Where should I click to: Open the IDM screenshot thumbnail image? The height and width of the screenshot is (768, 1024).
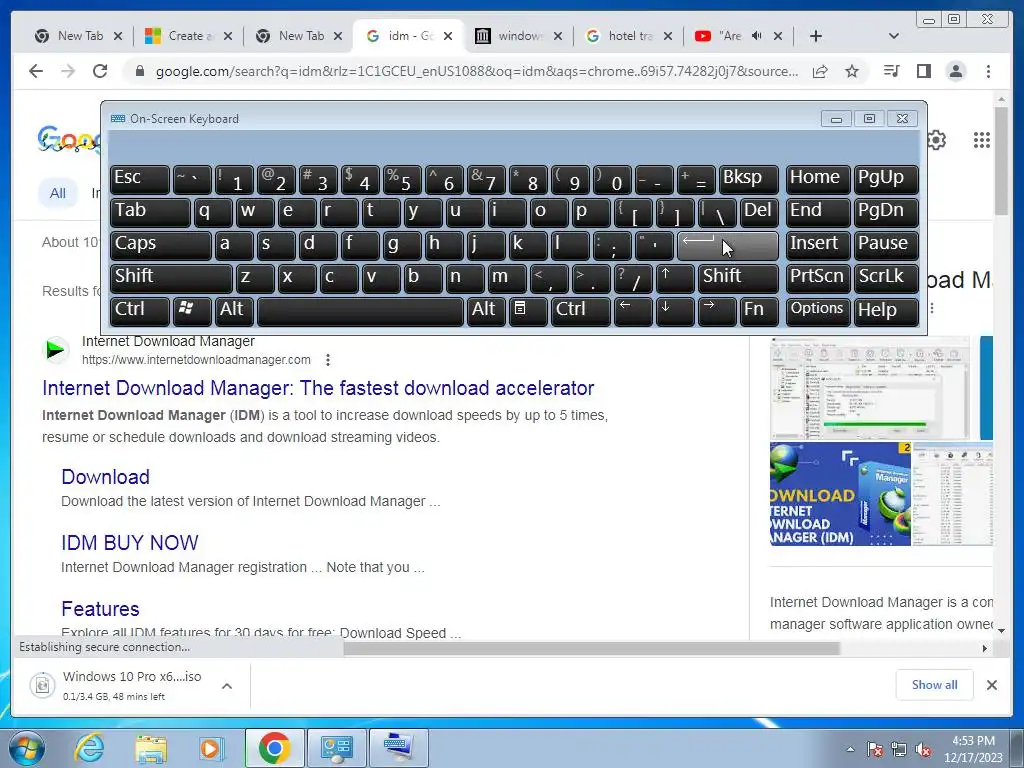pyautogui.click(x=871, y=388)
